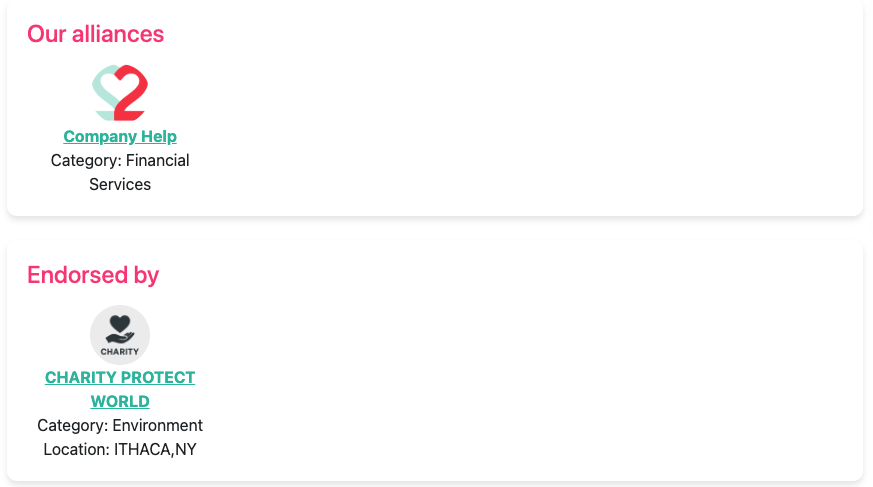Click the word Services under Company Help
Screen dimensions: 873x487
coord(120,184)
